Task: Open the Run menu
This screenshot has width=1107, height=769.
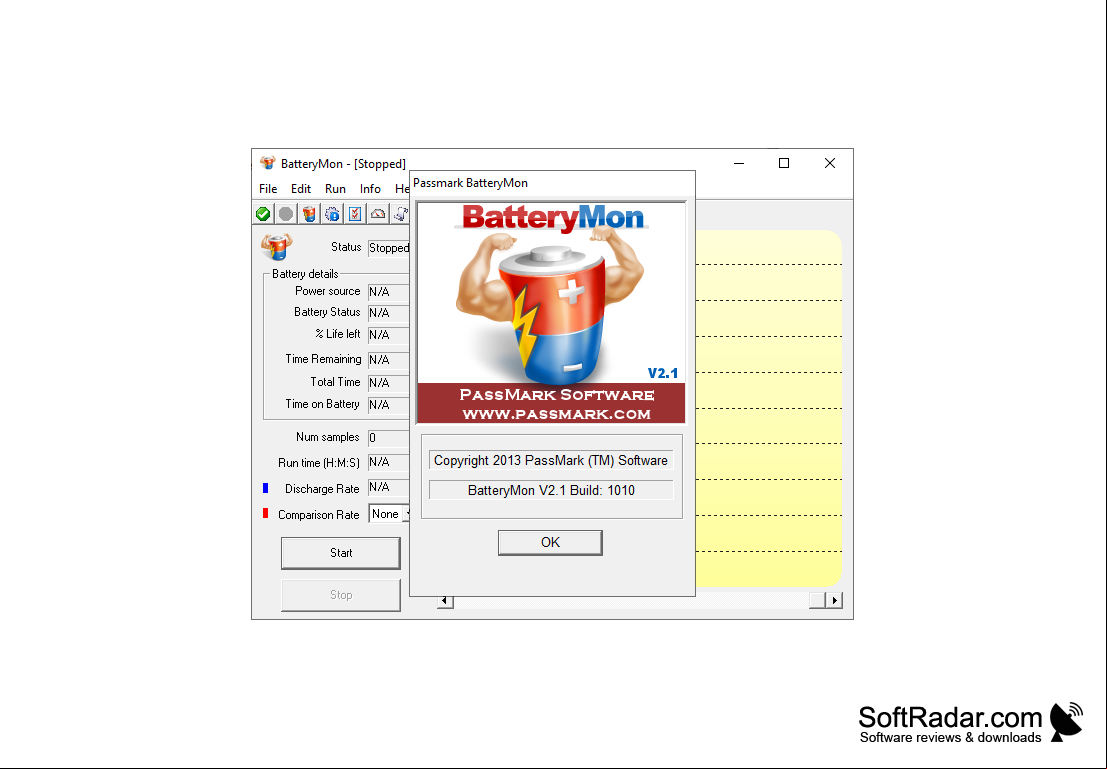Action: (x=335, y=189)
